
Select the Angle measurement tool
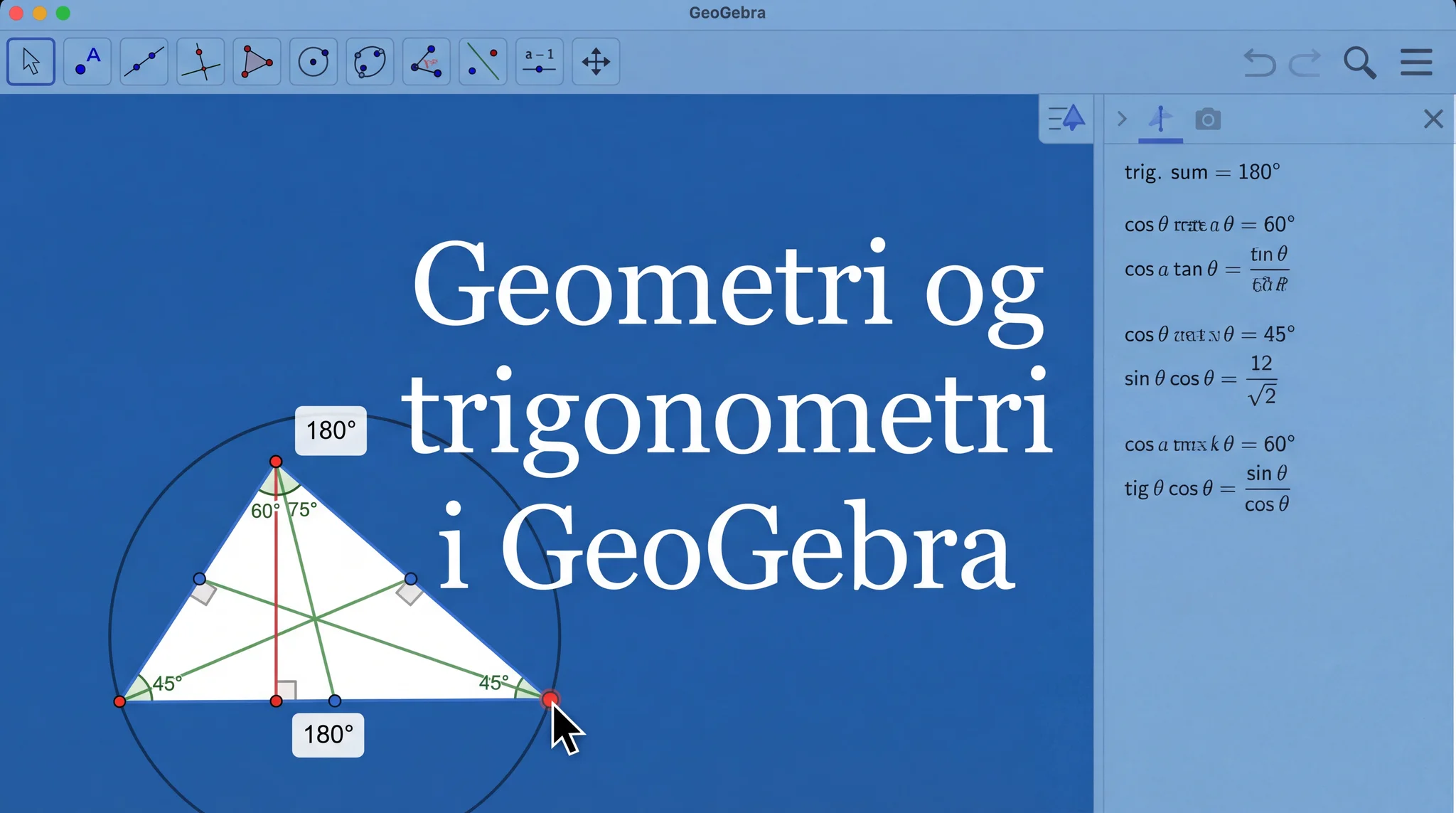coord(427,62)
